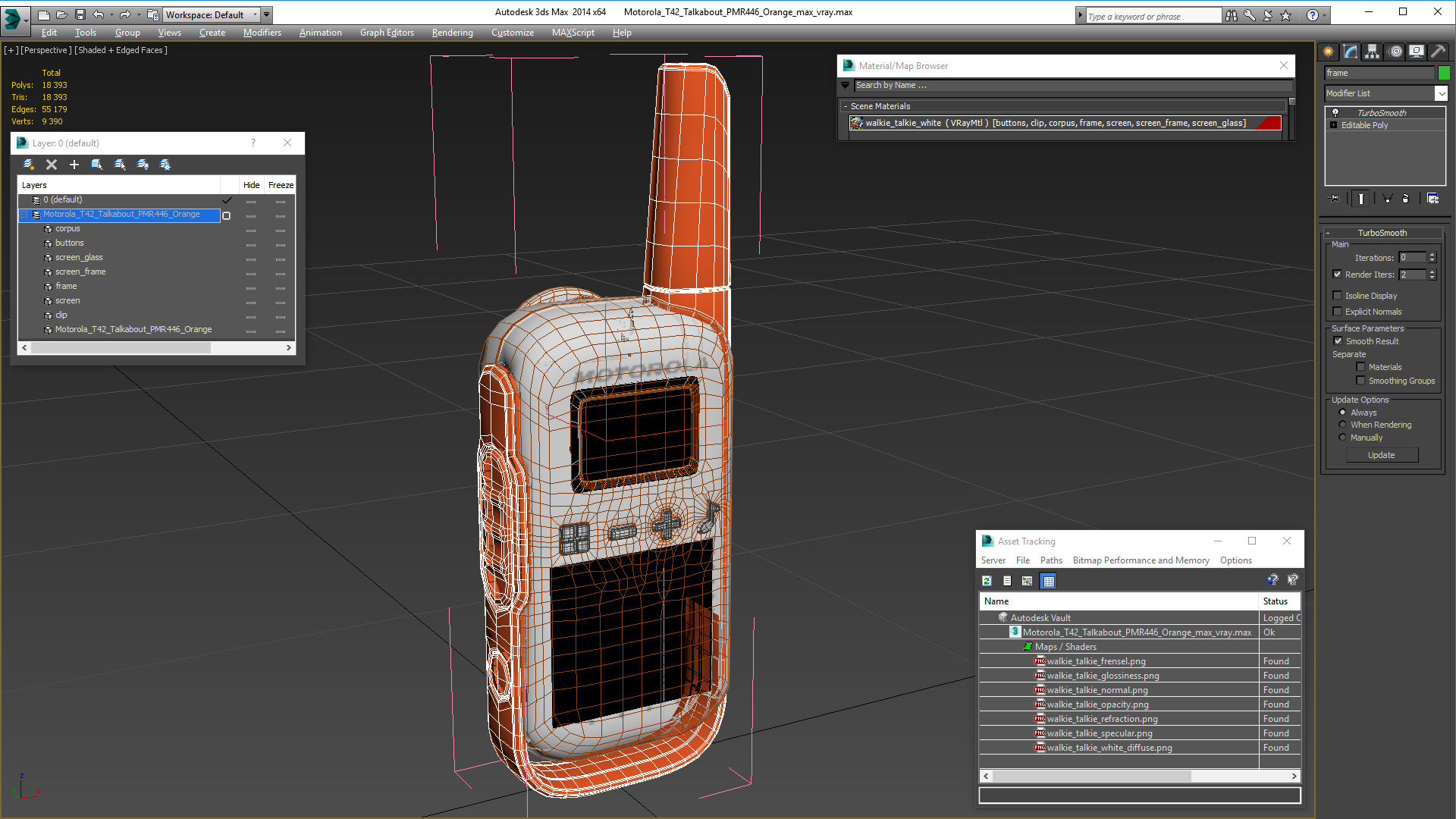Toggle TurboSmooth lightbulb visibility in stack
The width and height of the screenshot is (1456, 819).
pos(1335,112)
